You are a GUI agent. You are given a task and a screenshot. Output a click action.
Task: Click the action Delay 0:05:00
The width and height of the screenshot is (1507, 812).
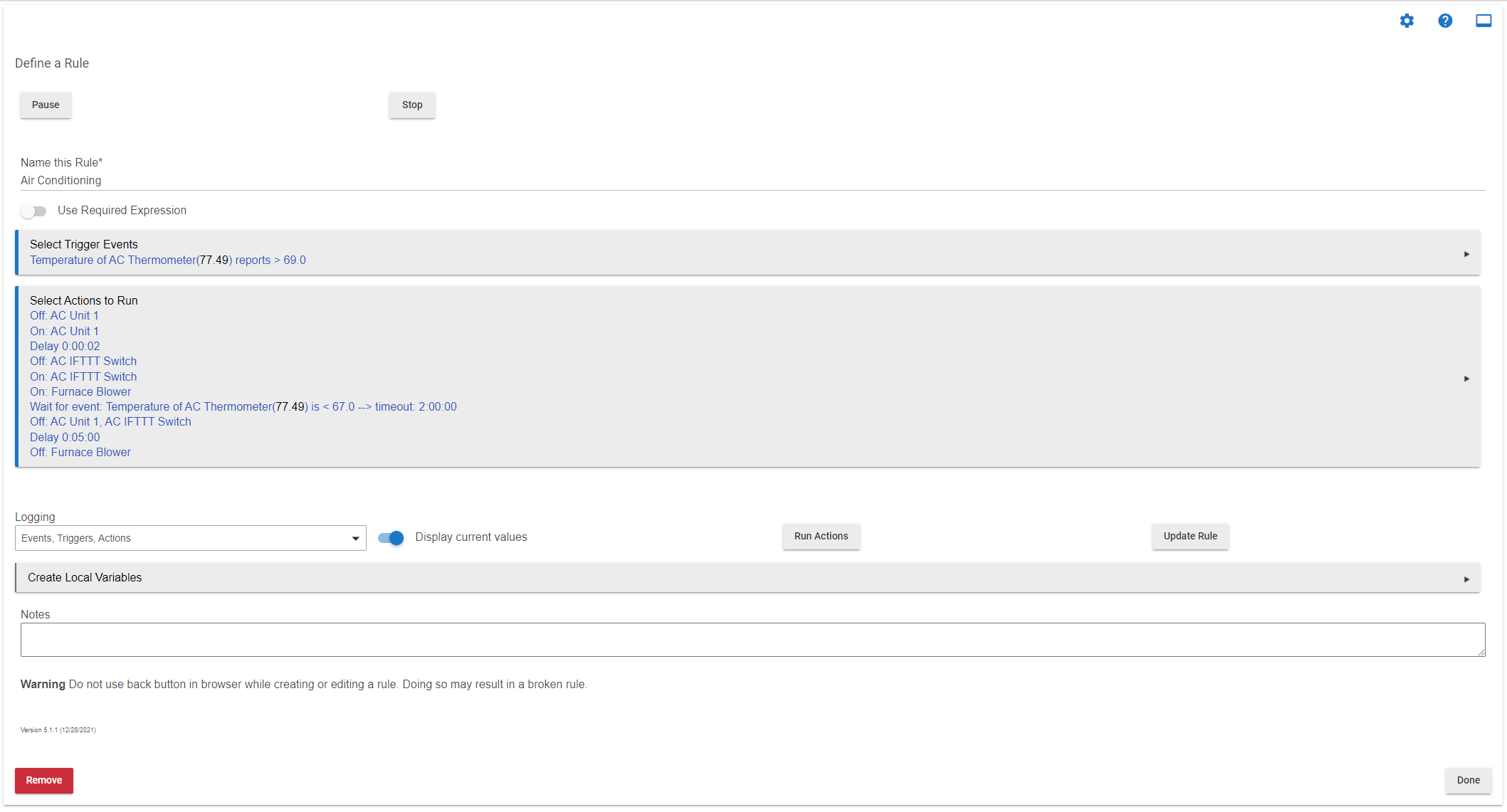point(65,438)
